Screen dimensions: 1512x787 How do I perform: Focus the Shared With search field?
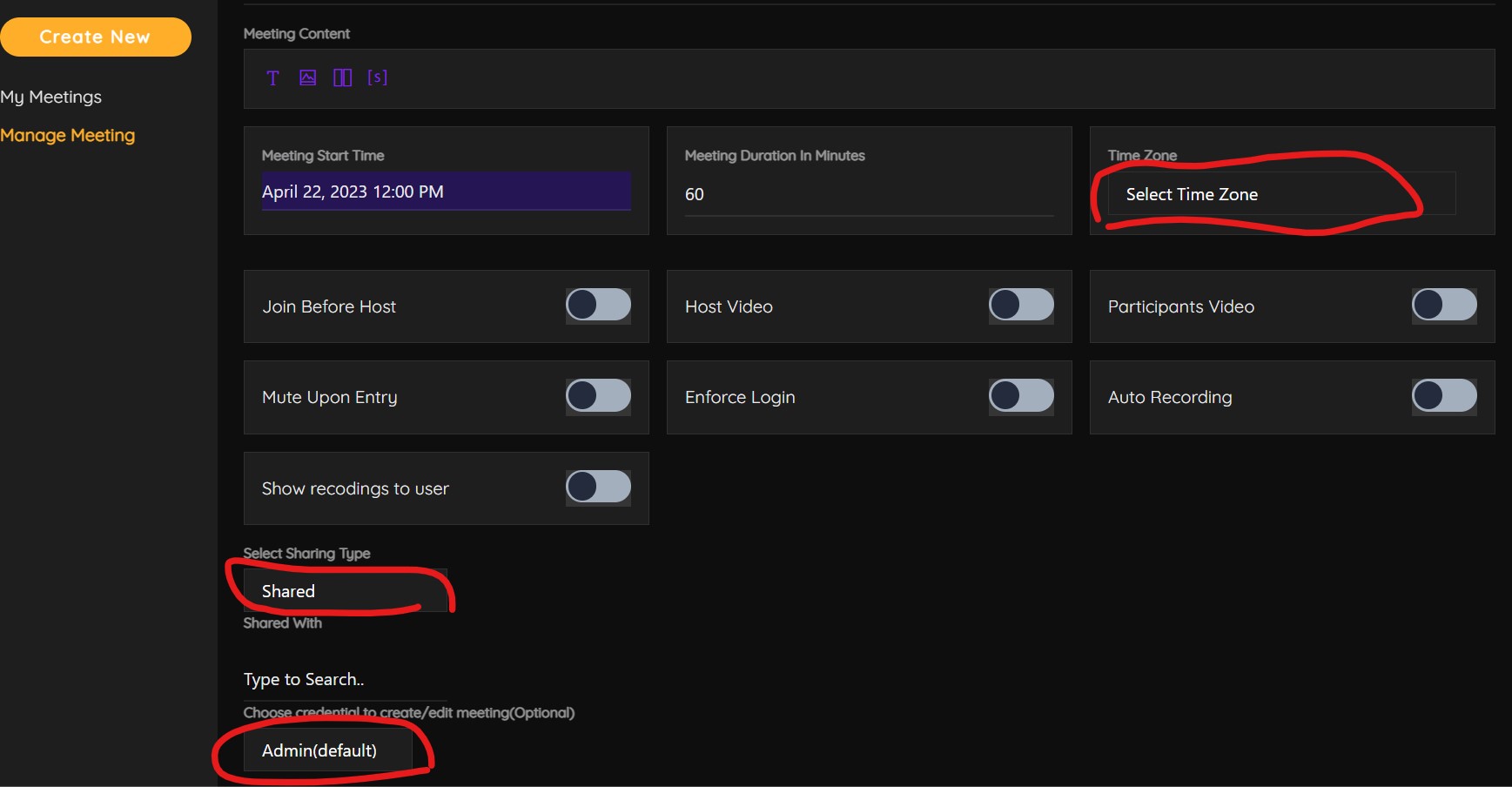point(345,679)
